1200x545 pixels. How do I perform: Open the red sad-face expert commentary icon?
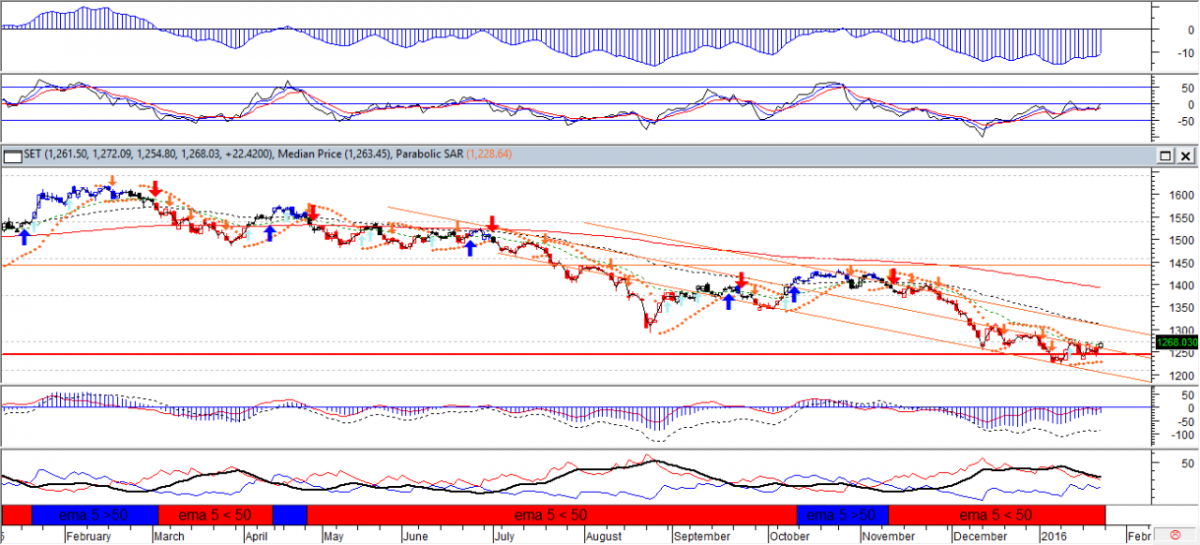(x=1175, y=536)
